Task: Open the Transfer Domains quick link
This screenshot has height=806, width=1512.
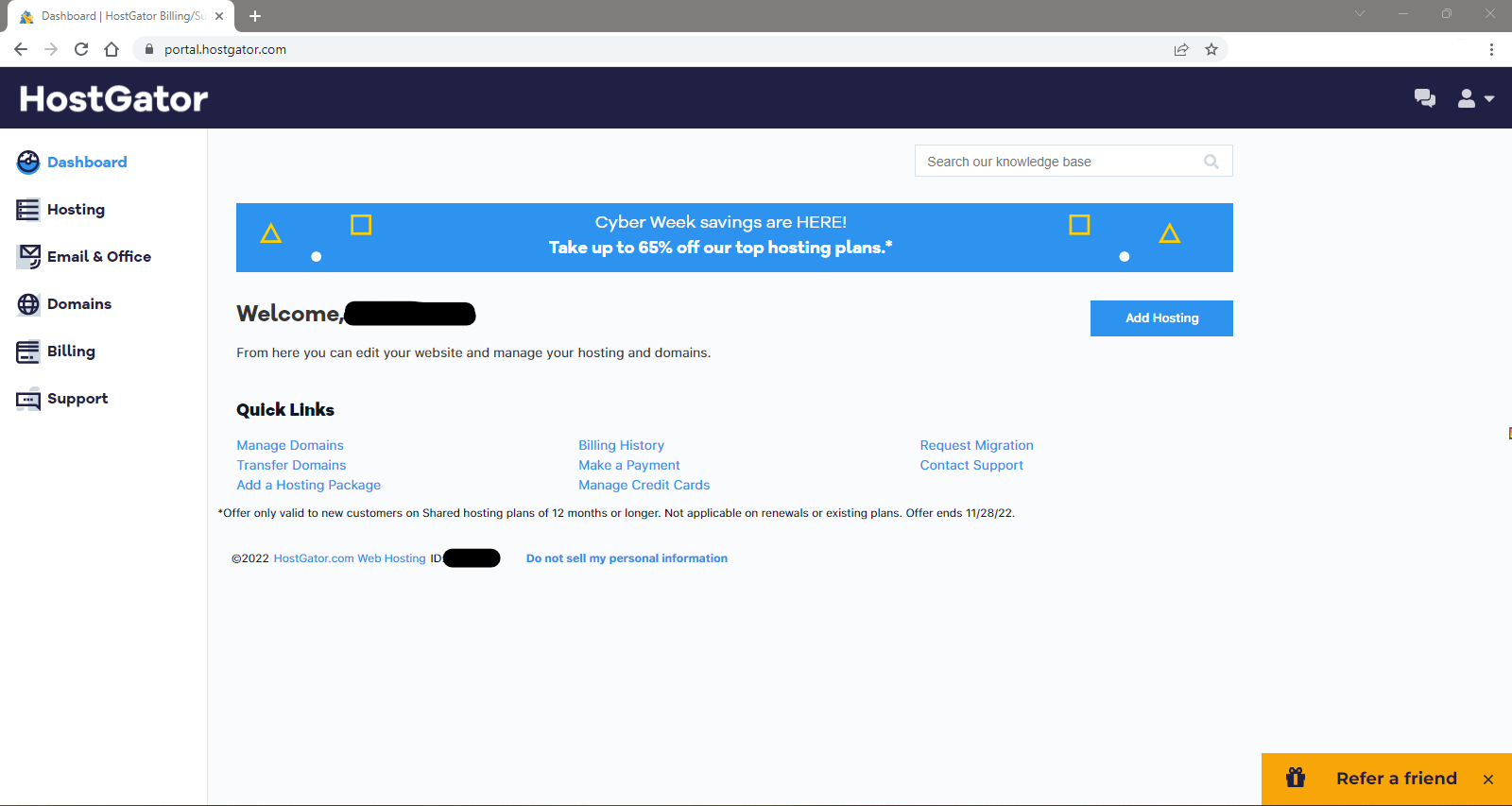Action: tap(291, 465)
